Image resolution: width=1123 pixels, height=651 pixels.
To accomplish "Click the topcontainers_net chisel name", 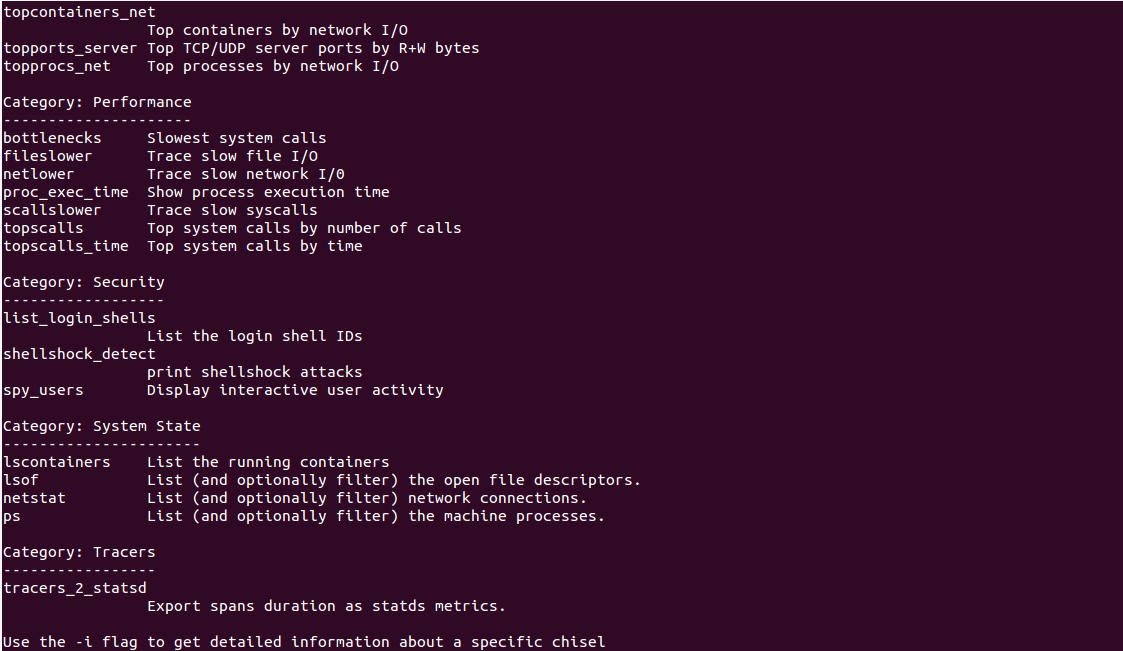I will coord(79,12).
